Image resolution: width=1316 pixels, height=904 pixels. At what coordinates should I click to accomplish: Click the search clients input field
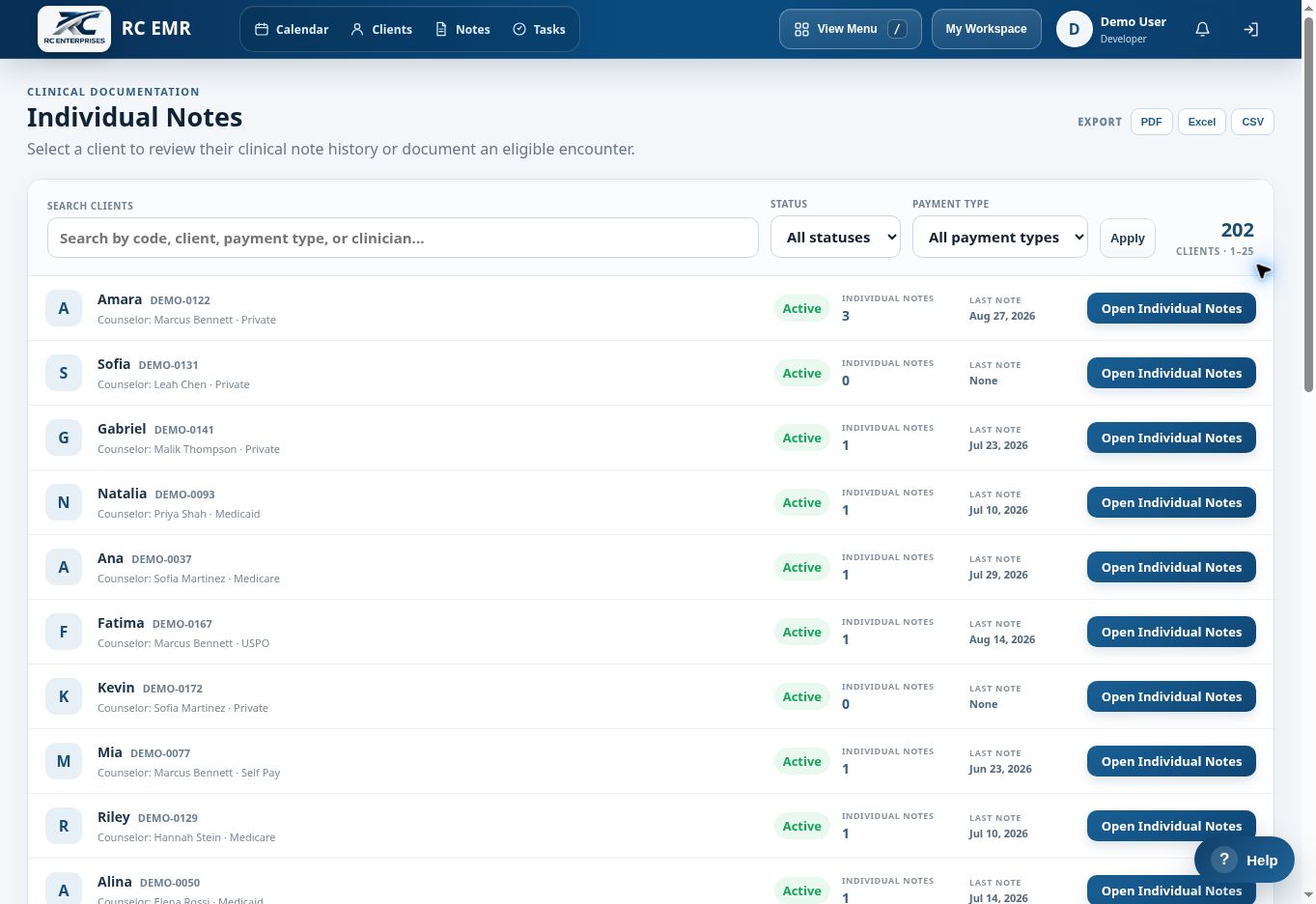[403, 238]
